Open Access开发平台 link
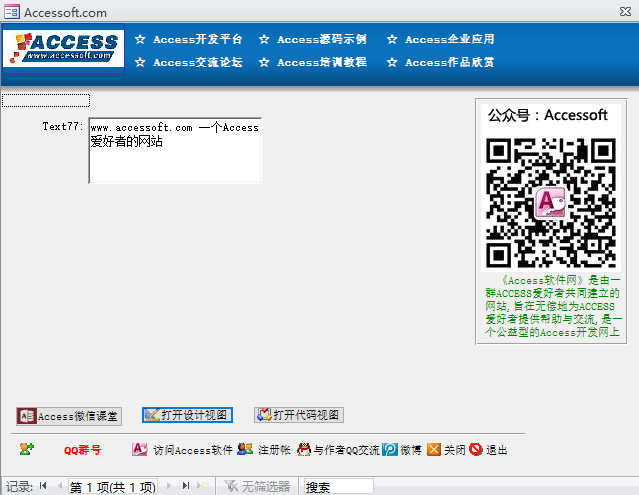The height and width of the screenshot is (495, 639). tap(198, 40)
